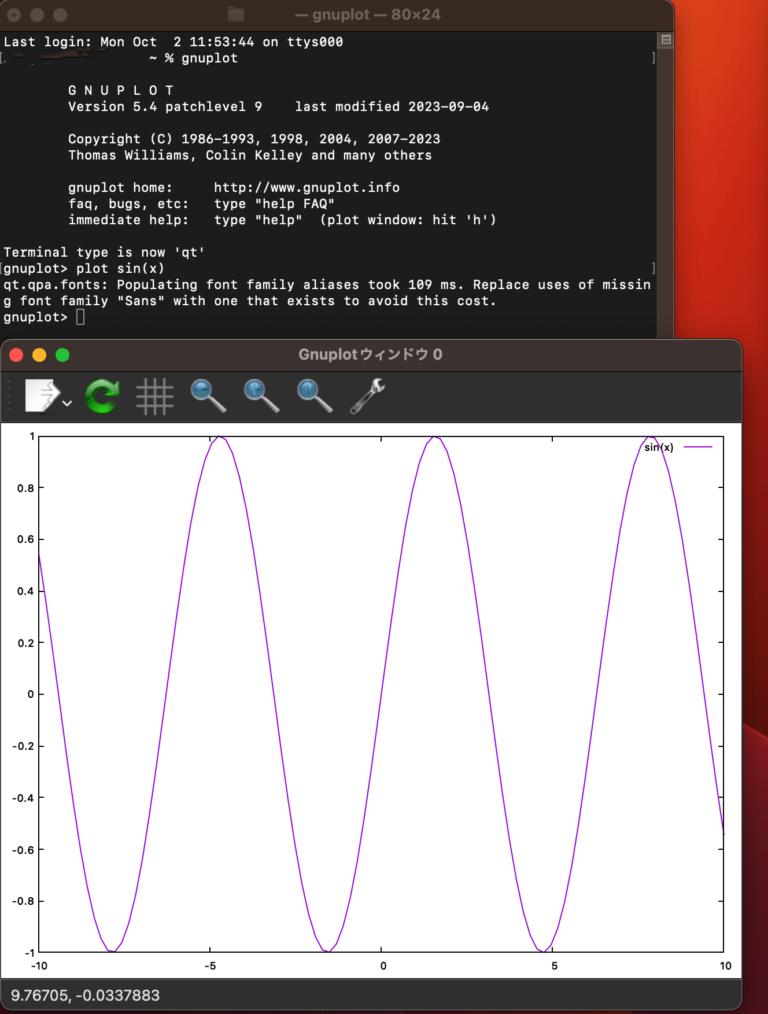The width and height of the screenshot is (768, 1014).
Task: Toggle the plot grid display
Action: point(155,396)
